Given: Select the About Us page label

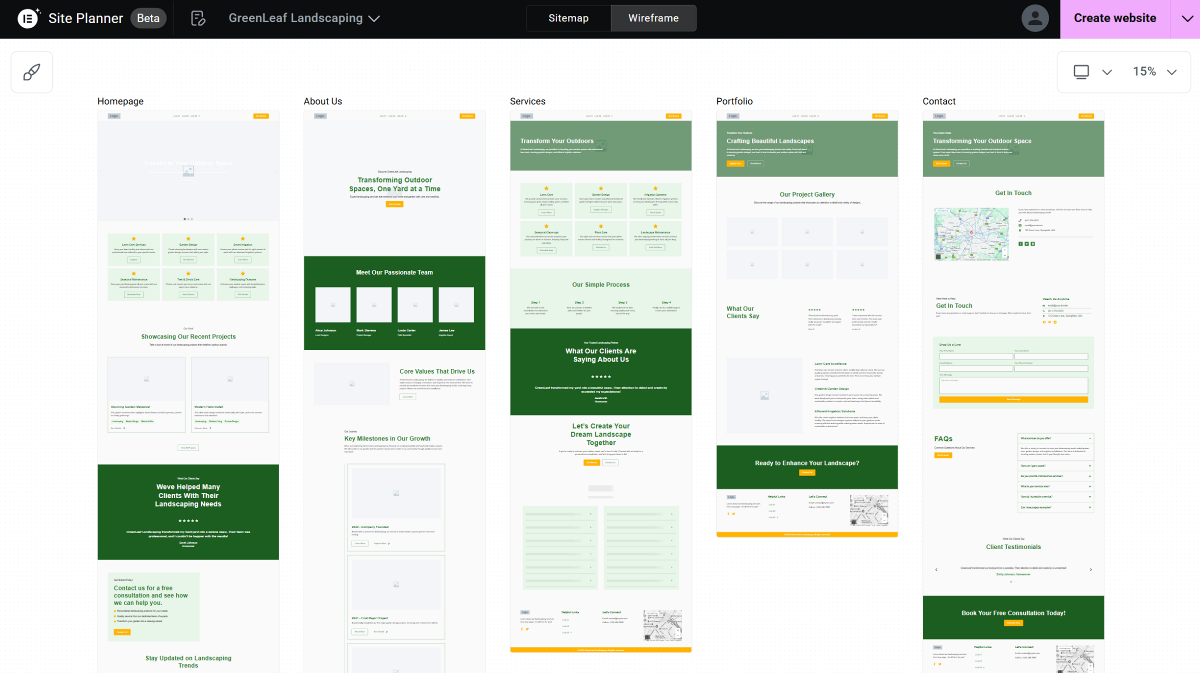Looking at the screenshot, I should click(323, 101).
